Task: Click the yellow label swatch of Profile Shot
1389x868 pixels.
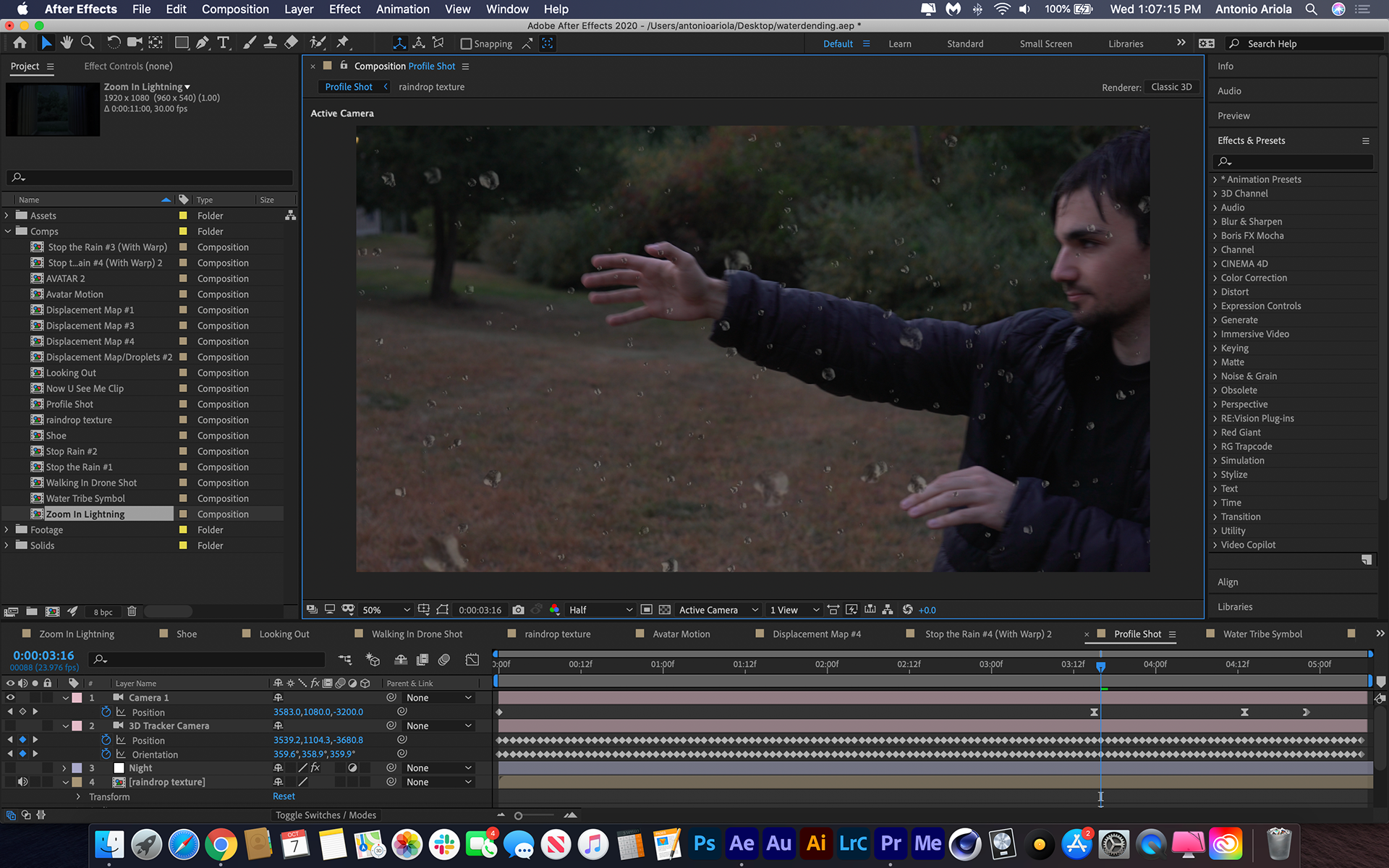Action: [183, 404]
